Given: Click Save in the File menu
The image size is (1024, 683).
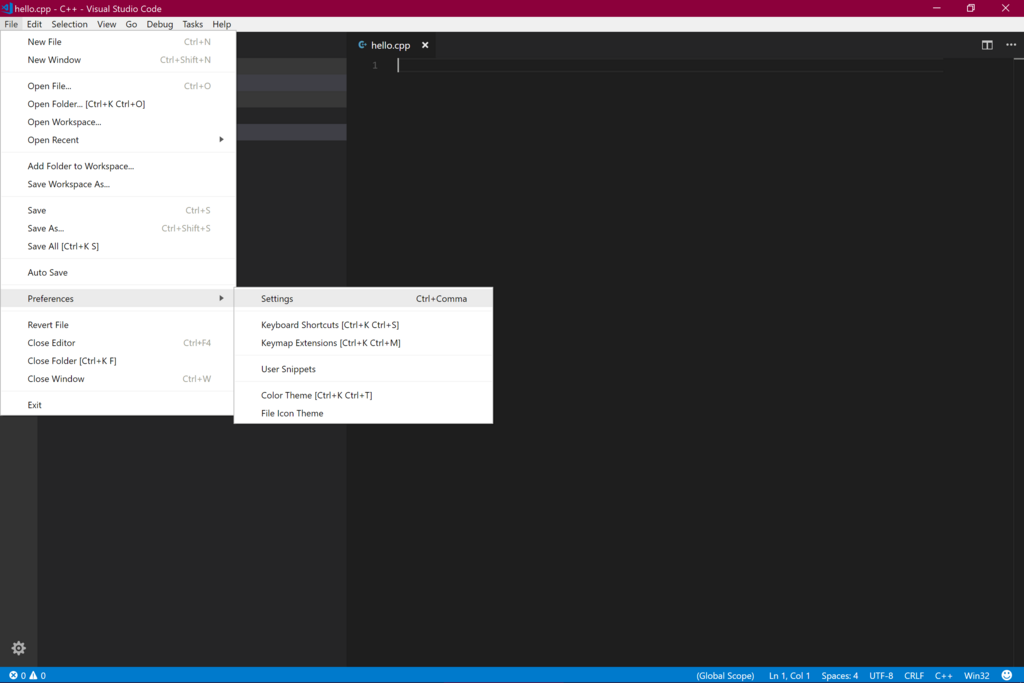Looking at the screenshot, I should pyautogui.click(x=118, y=210).
